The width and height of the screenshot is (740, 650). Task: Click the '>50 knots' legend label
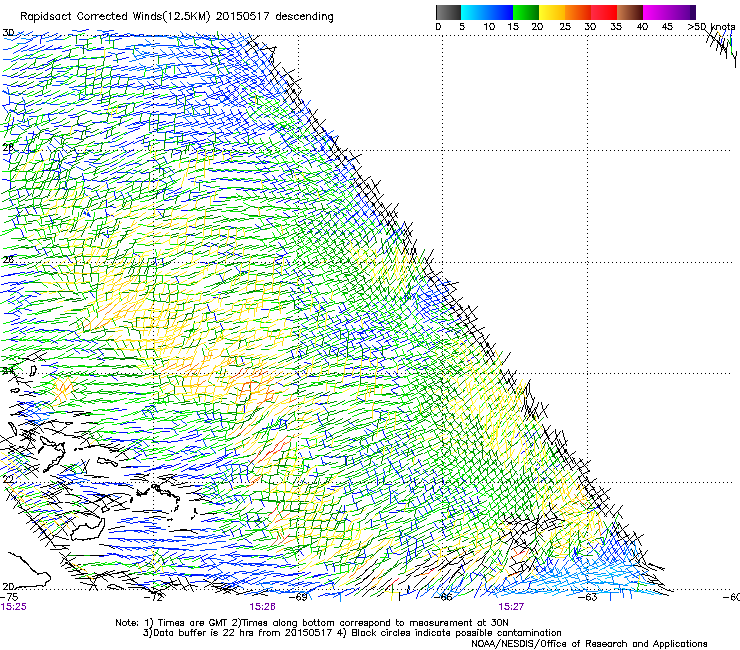pos(712,27)
